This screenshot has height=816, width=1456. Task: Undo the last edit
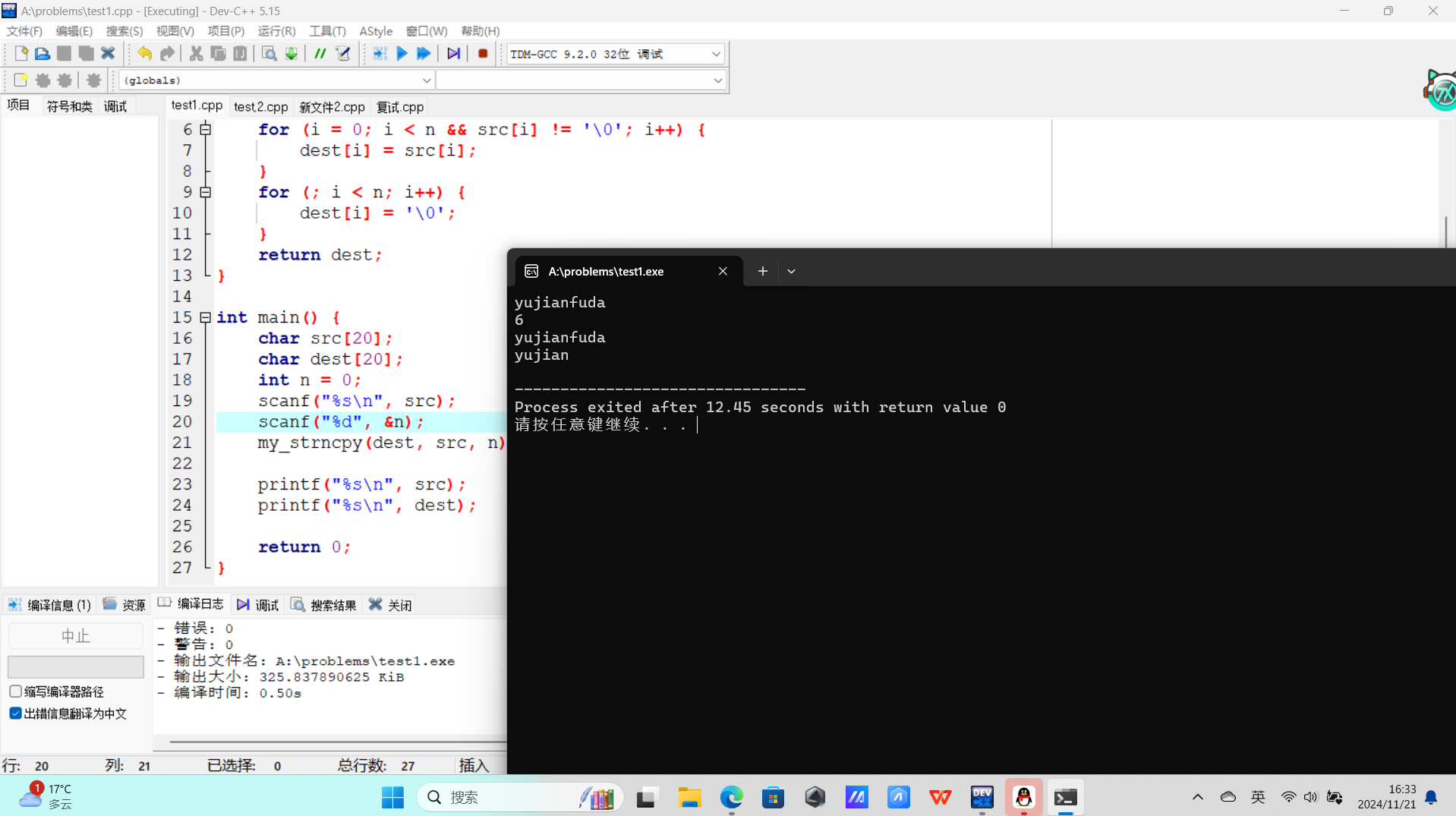144,54
